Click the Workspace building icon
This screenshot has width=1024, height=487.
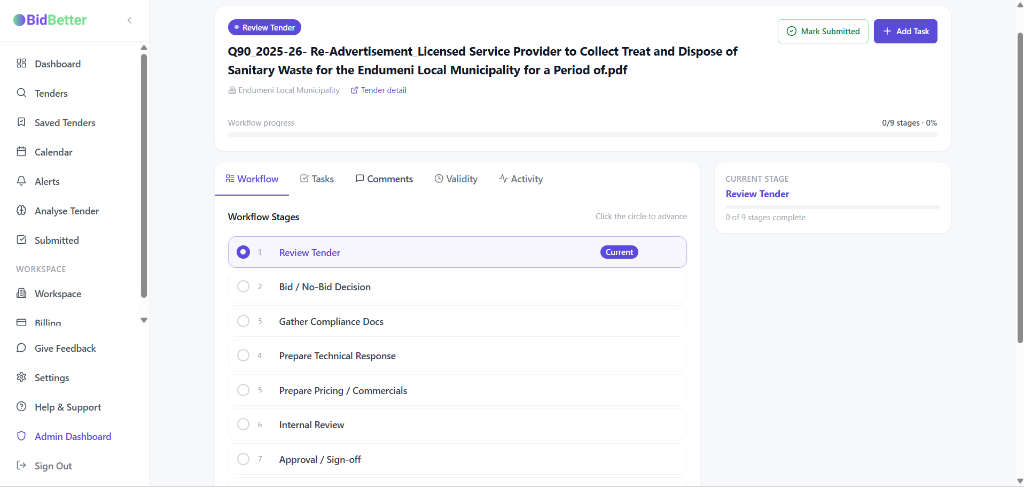click(x=22, y=293)
